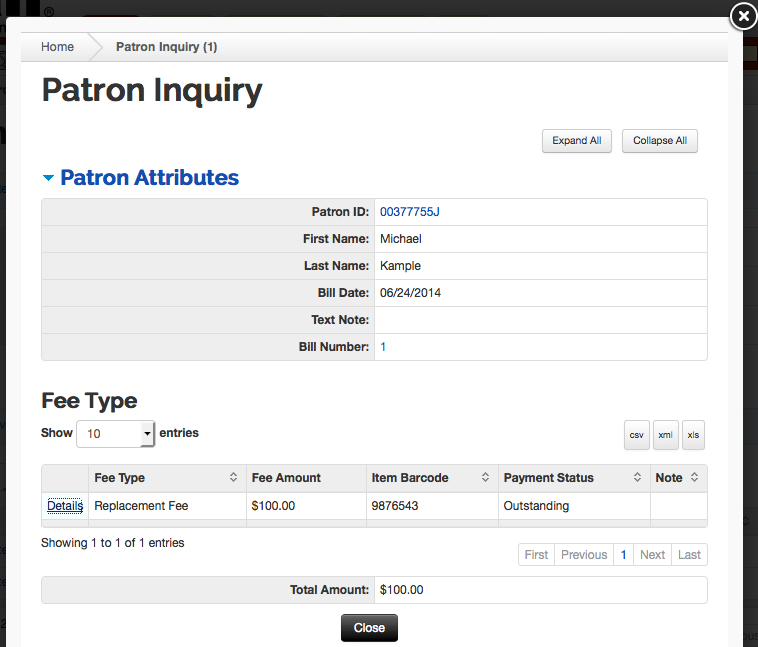
Task: Click the Collapse All button
Action: pyautogui.click(x=660, y=141)
